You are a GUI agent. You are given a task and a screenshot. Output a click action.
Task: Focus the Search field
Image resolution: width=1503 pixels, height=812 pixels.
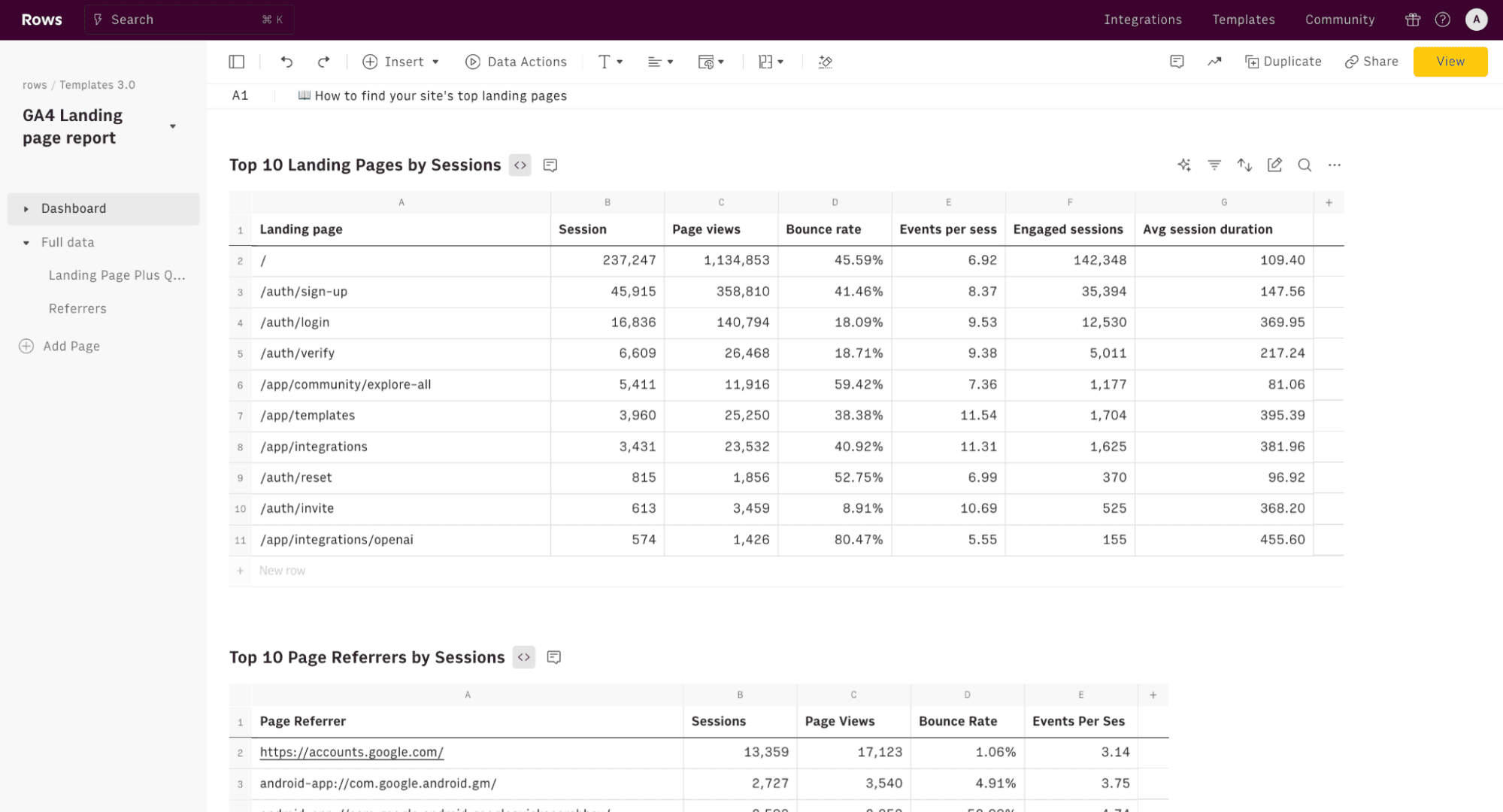[x=189, y=20]
